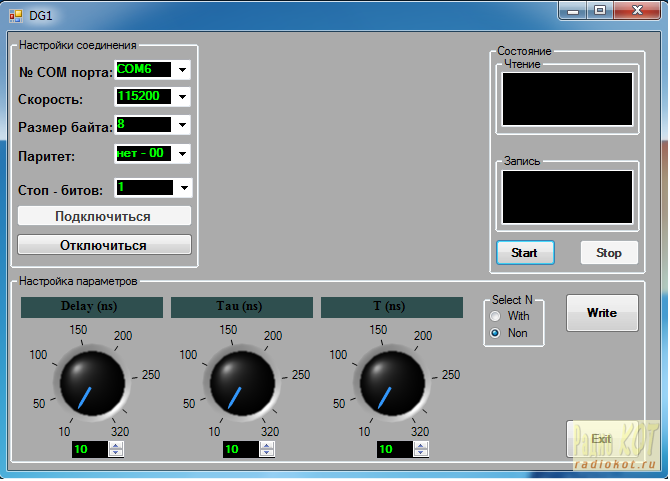Click the T value spinner arrows
670x481 pixels.
click(x=416, y=450)
